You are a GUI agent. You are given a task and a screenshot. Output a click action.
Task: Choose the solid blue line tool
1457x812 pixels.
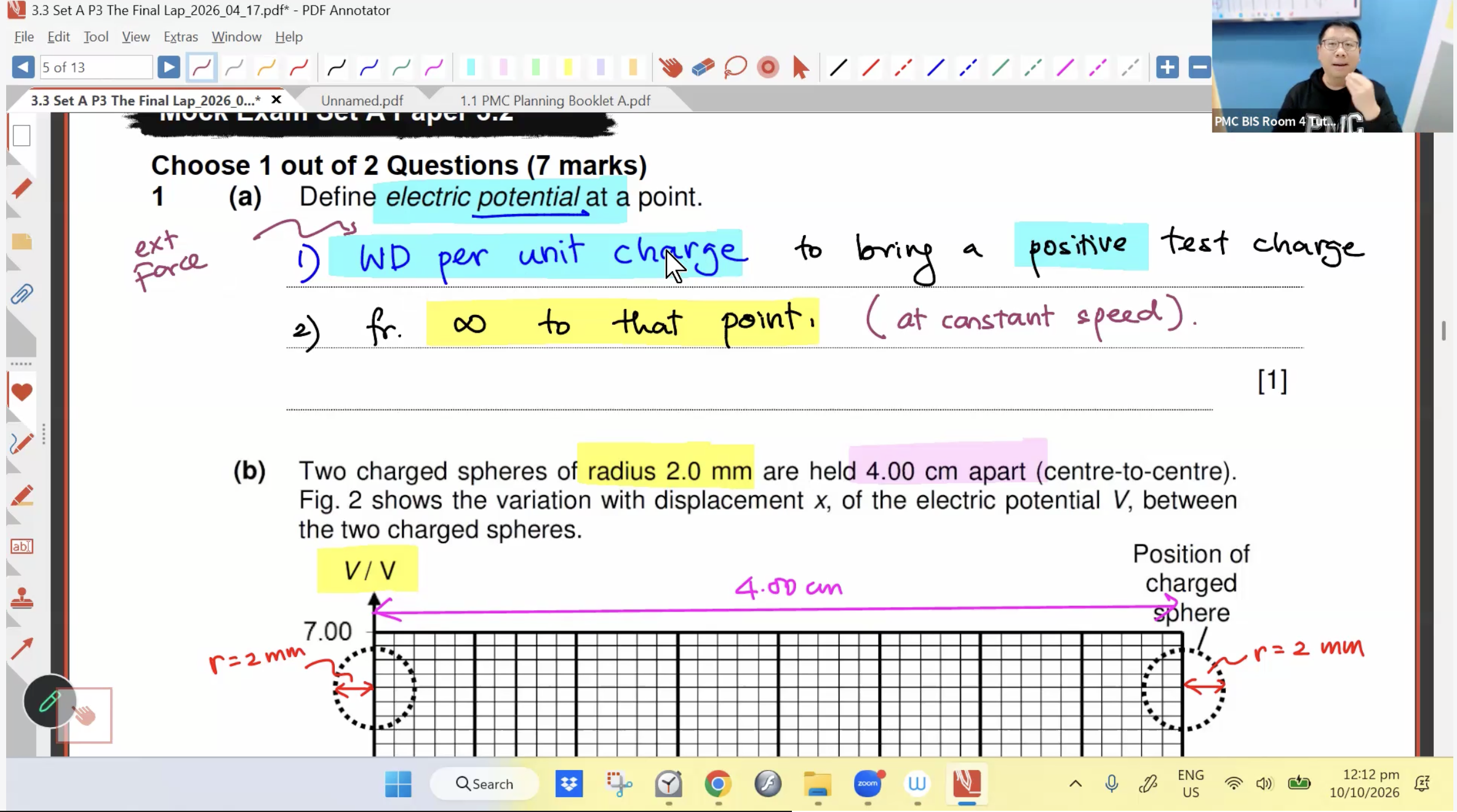[x=935, y=67]
